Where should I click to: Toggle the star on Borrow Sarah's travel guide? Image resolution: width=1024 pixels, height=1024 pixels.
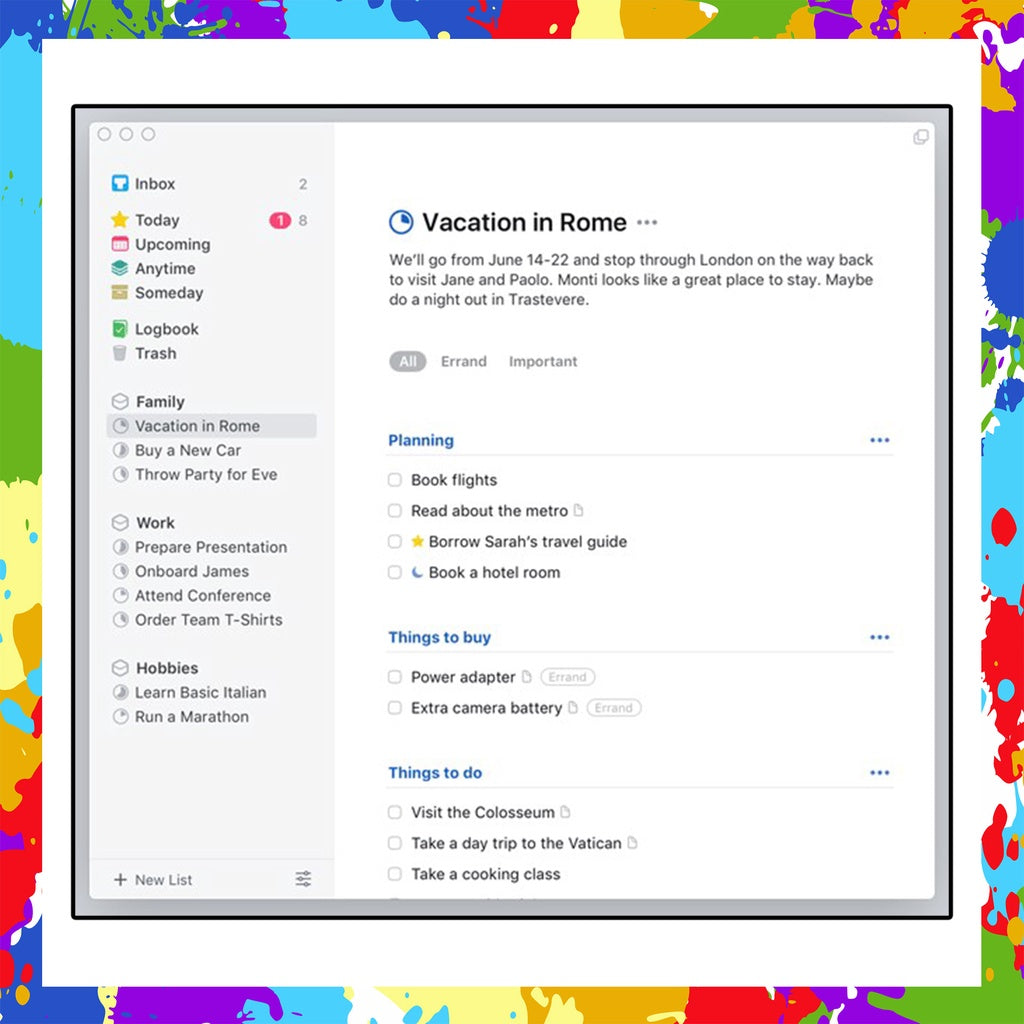(417, 541)
